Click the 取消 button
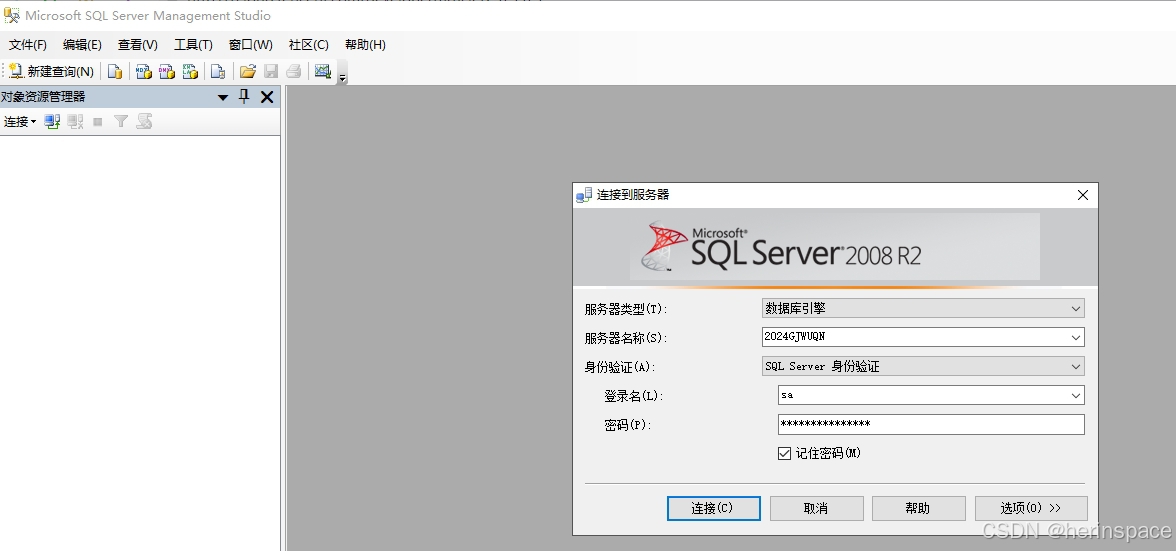 [x=816, y=508]
